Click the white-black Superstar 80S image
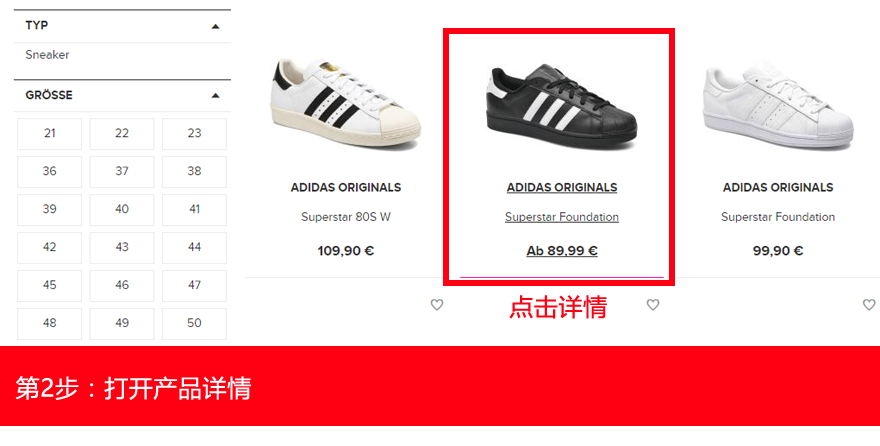The height and width of the screenshot is (446, 880). pos(346,104)
